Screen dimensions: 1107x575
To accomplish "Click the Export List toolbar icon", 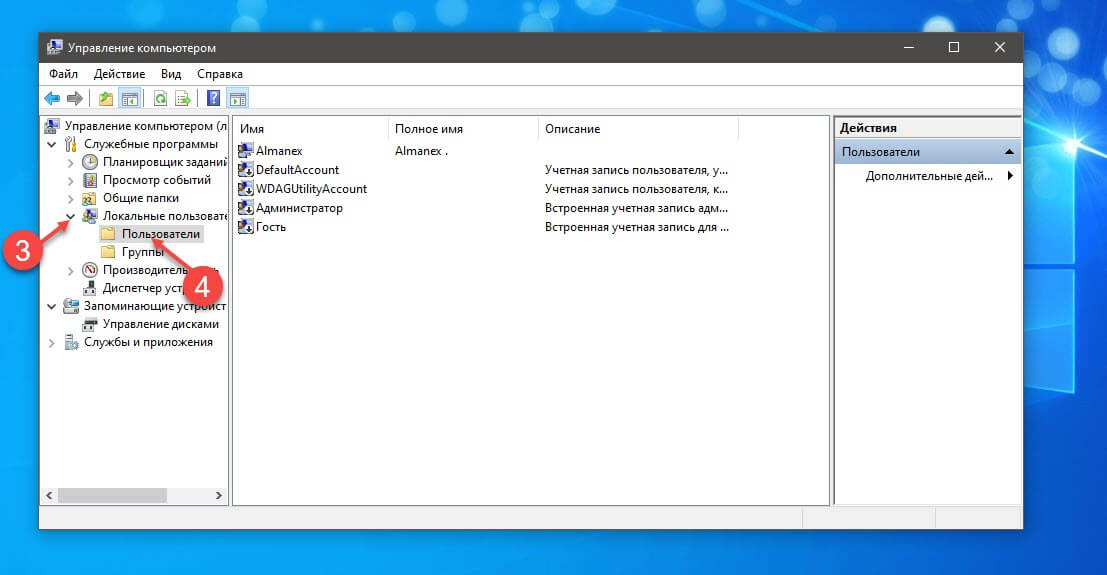I will tap(183, 98).
